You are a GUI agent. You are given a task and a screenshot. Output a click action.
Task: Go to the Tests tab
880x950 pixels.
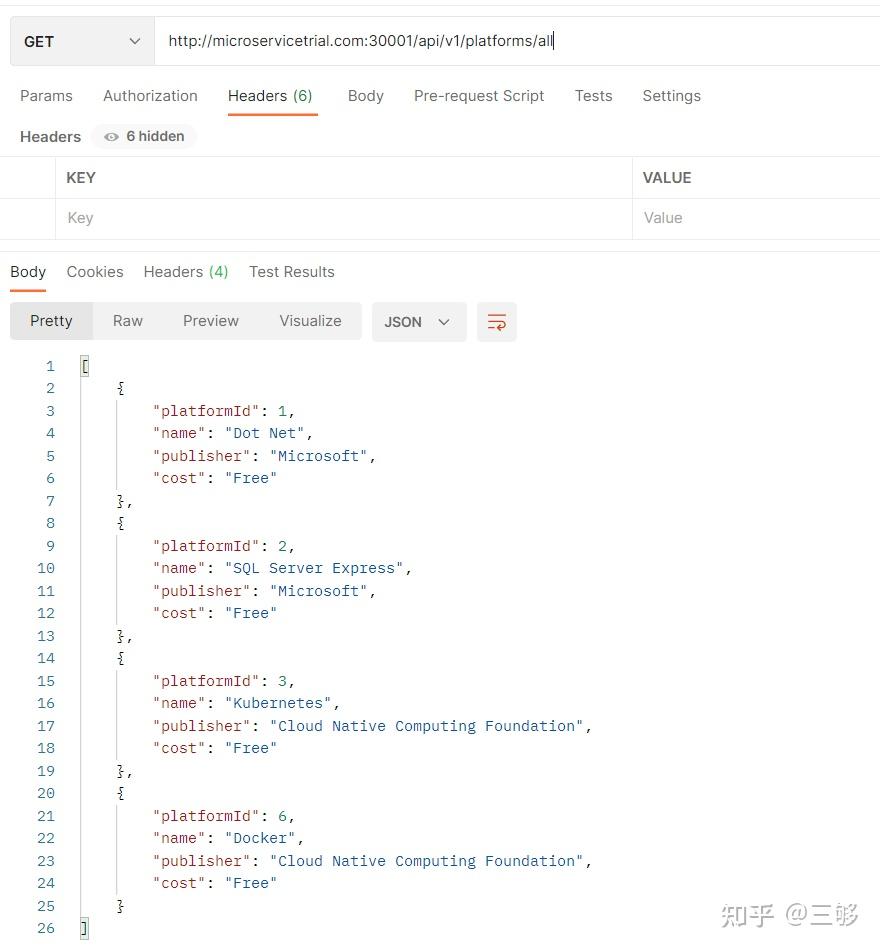point(593,96)
